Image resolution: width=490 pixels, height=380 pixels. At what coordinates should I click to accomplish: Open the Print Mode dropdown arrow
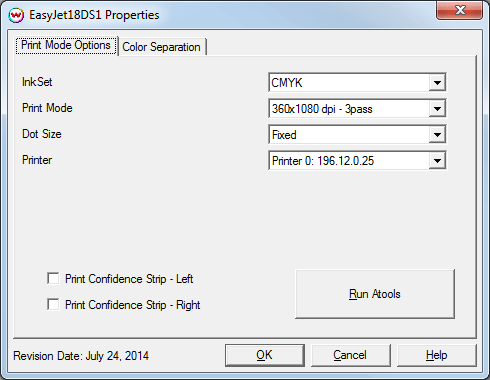coord(437,108)
